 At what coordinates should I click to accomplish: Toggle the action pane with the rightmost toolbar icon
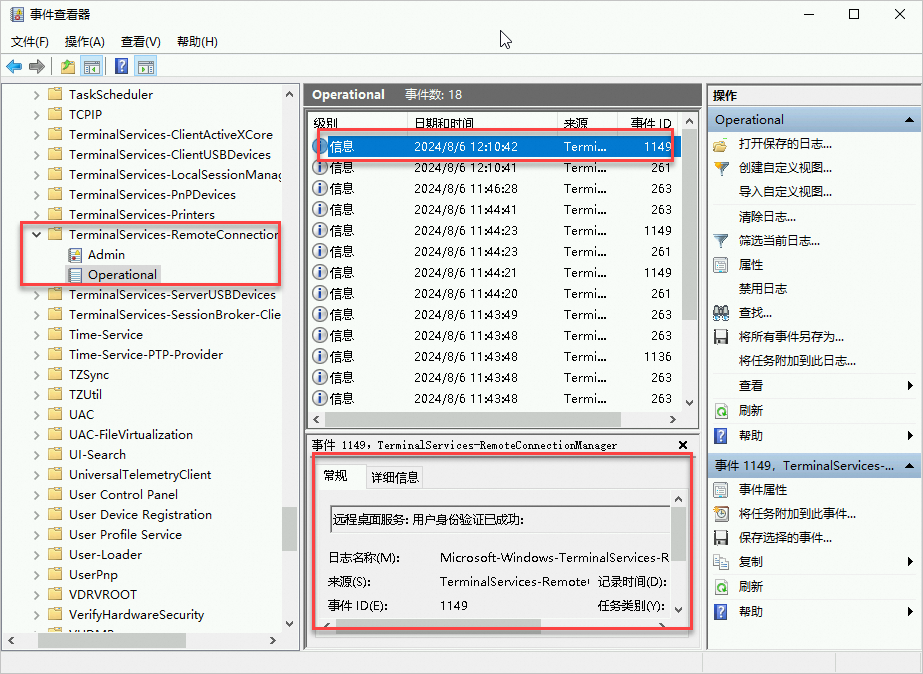[x=145, y=67]
